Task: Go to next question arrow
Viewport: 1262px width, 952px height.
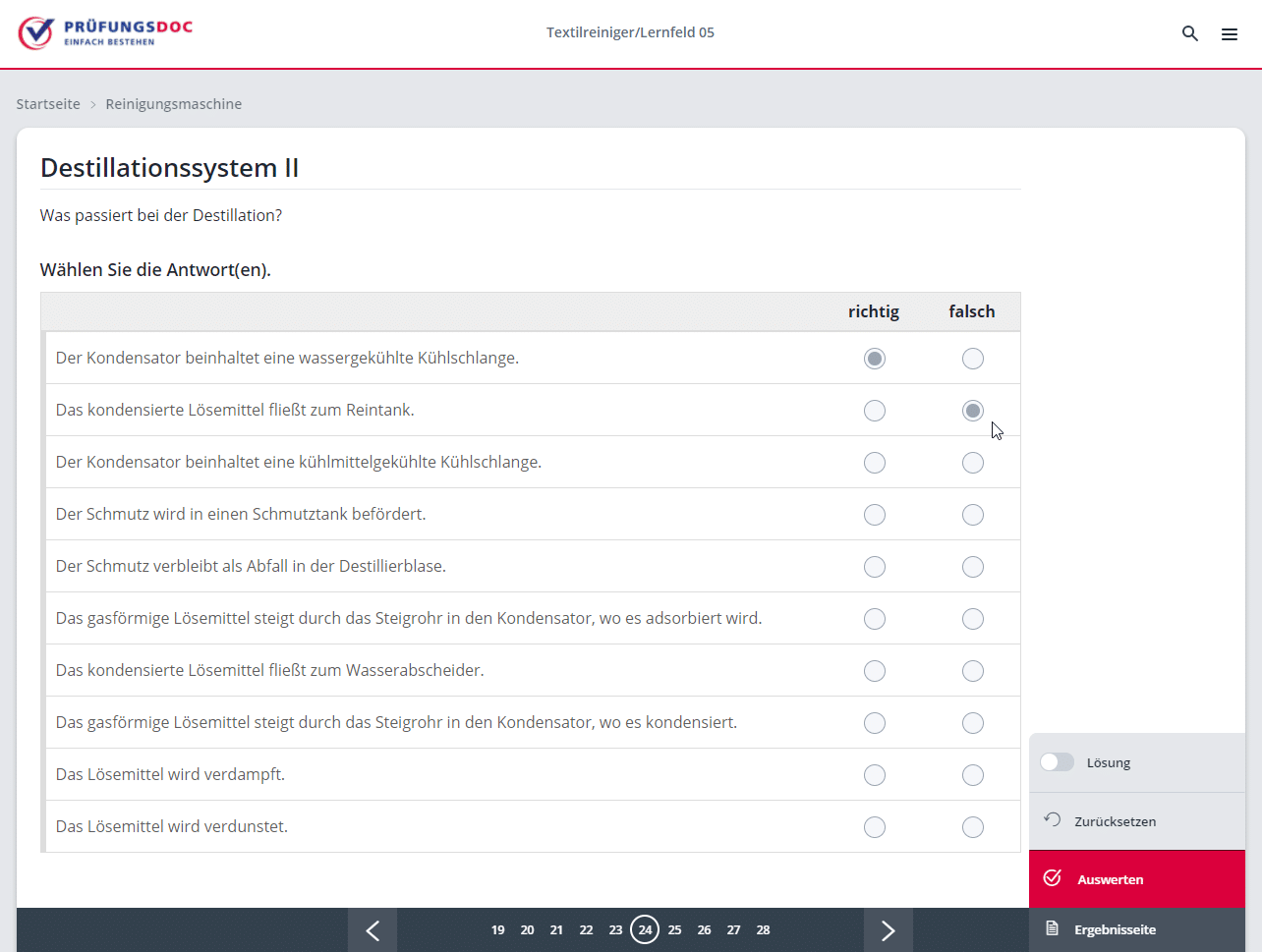Action: click(888, 930)
